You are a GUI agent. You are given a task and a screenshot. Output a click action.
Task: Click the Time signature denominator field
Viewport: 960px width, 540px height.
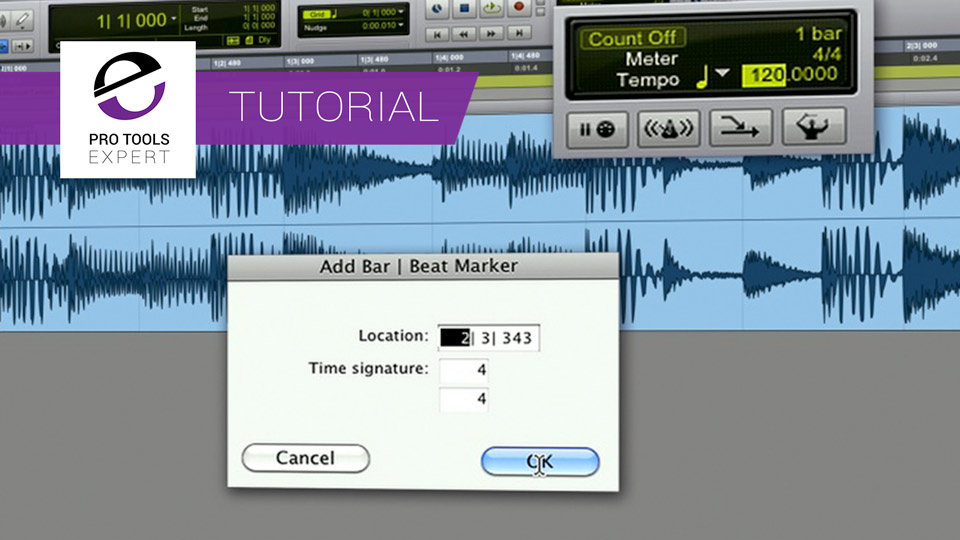click(x=463, y=399)
